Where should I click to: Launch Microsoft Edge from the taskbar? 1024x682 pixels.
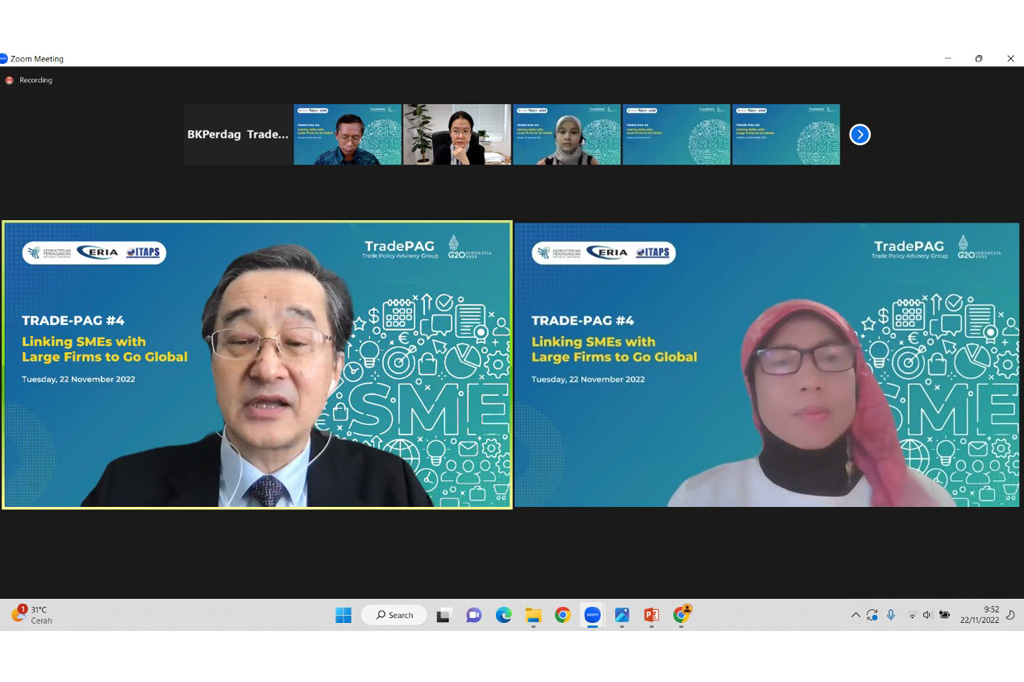click(504, 615)
